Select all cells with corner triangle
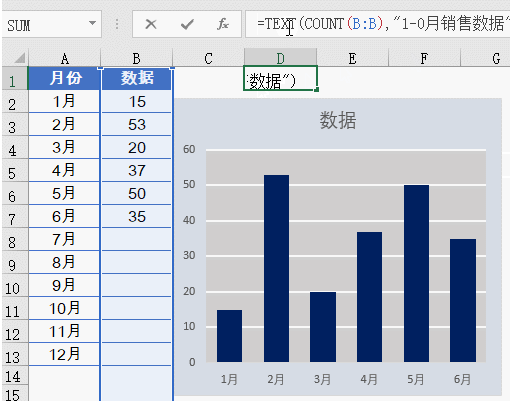Viewport: 510px width, 401px height. [x=19, y=58]
